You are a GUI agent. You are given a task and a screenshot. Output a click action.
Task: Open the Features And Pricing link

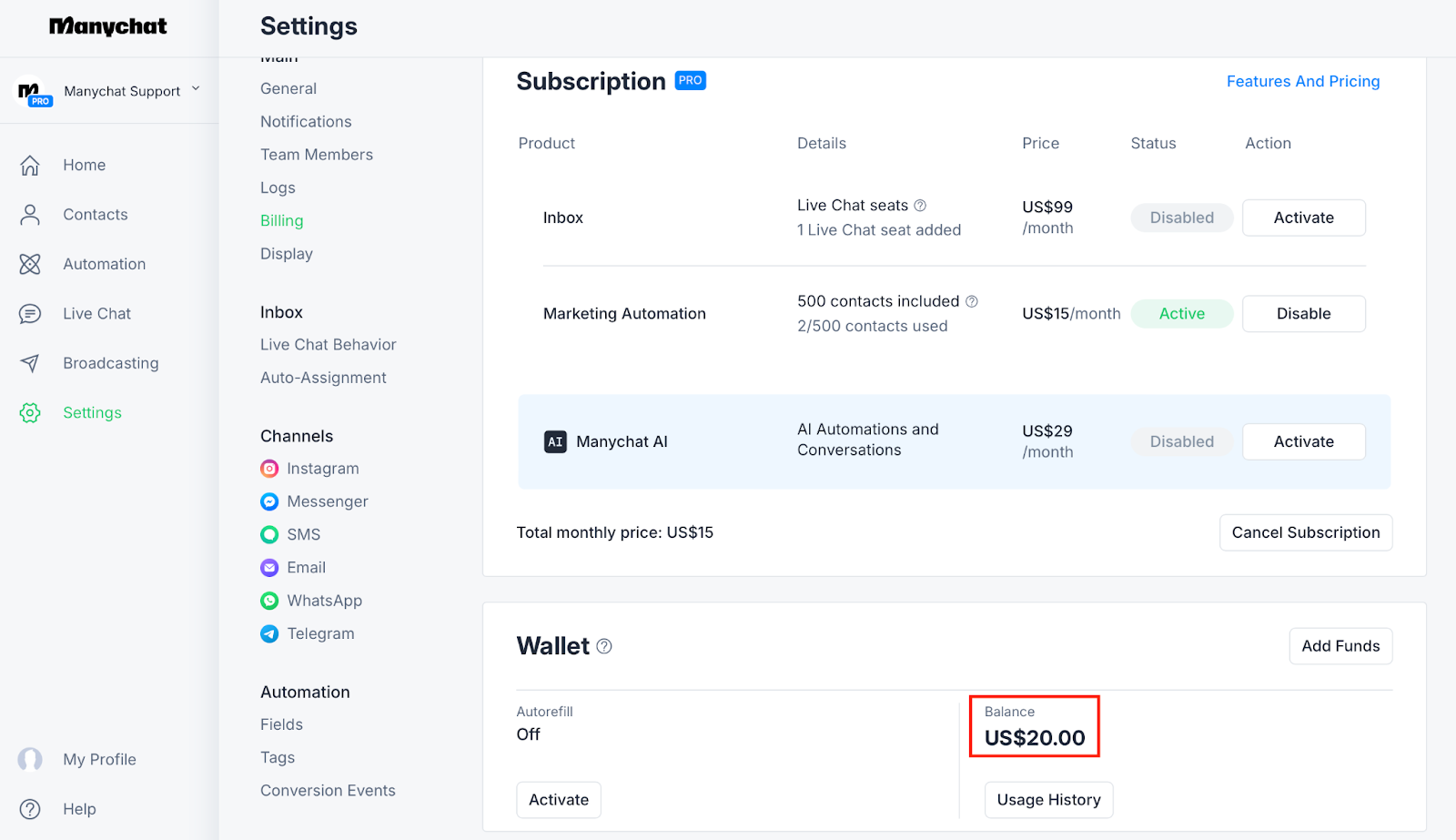1303,82
